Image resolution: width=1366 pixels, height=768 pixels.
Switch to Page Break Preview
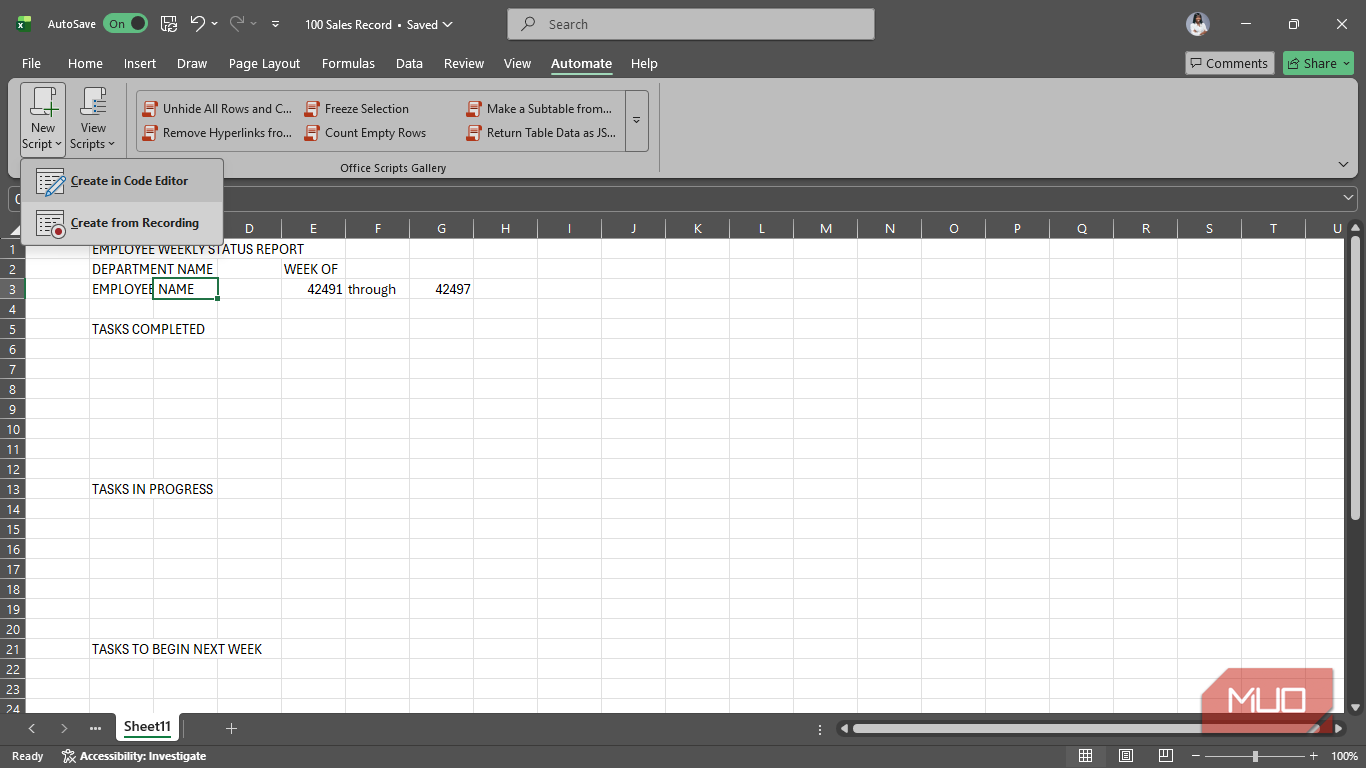coord(1166,756)
